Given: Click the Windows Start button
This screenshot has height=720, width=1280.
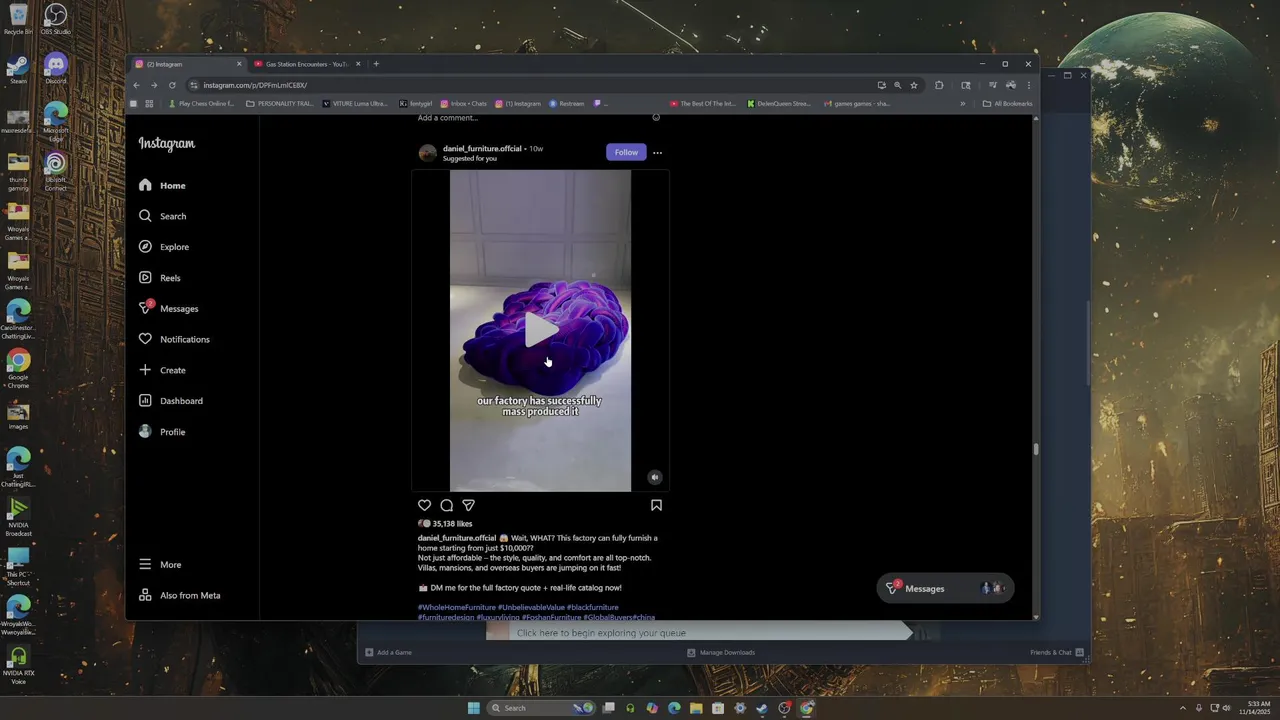Looking at the screenshot, I should [x=473, y=708].
